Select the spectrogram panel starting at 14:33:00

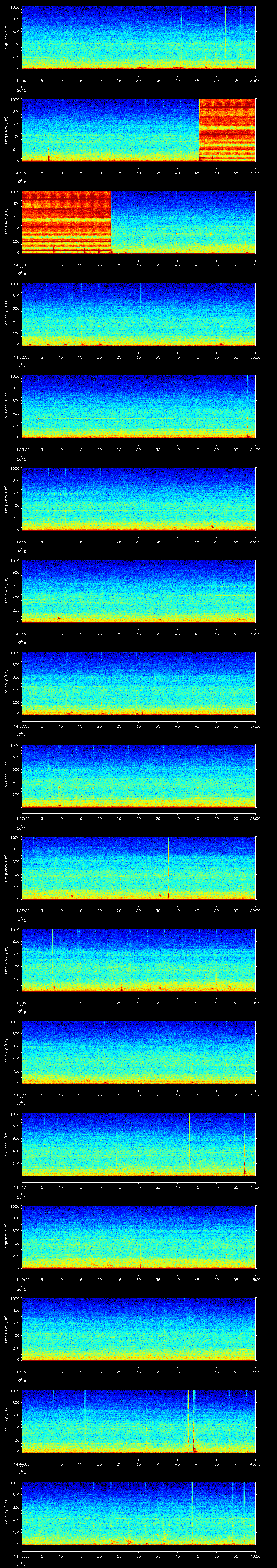coord(138,407)
